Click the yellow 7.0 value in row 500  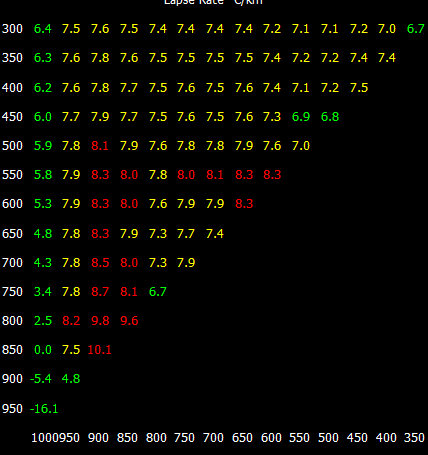pos(301,146)
